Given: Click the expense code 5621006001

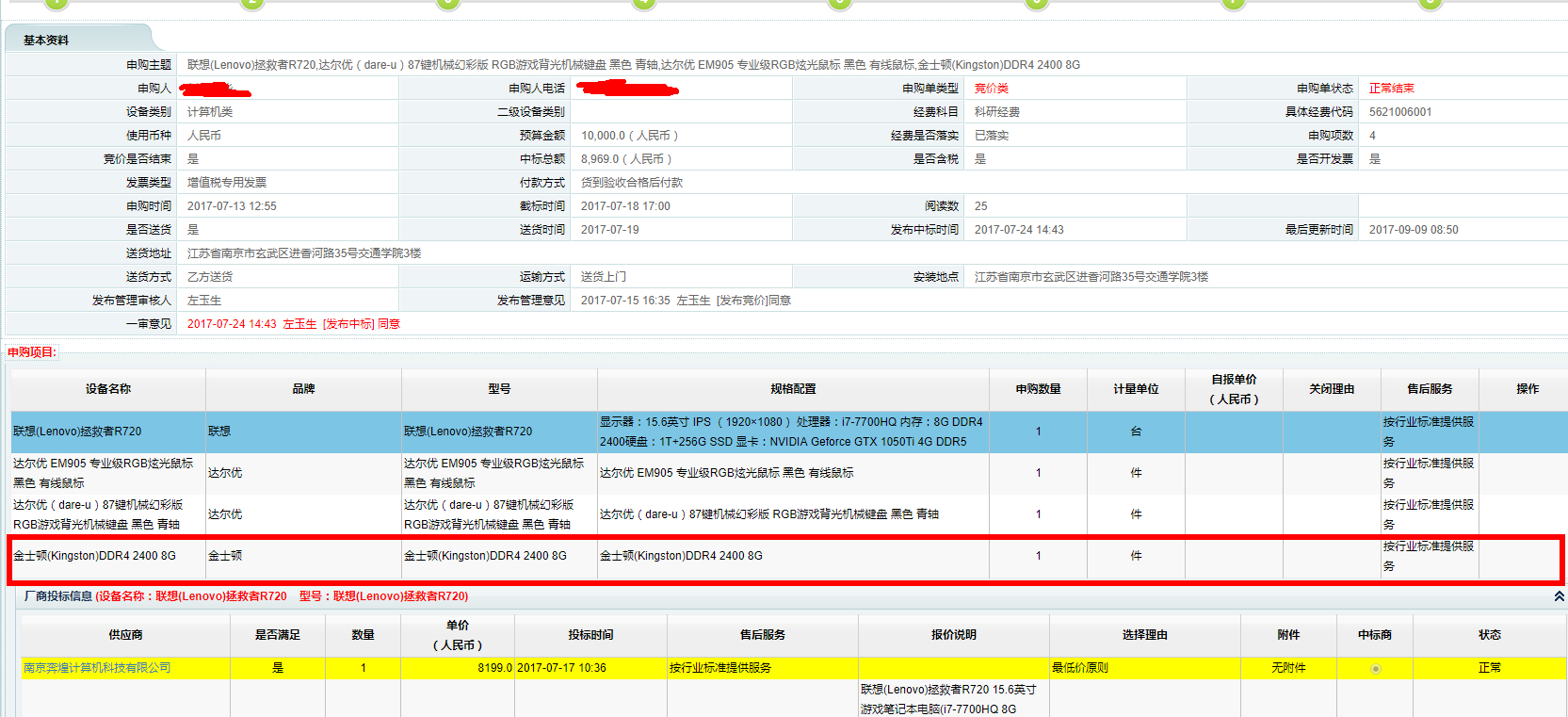Looking at the screenshot, I should coord(1400,112).
